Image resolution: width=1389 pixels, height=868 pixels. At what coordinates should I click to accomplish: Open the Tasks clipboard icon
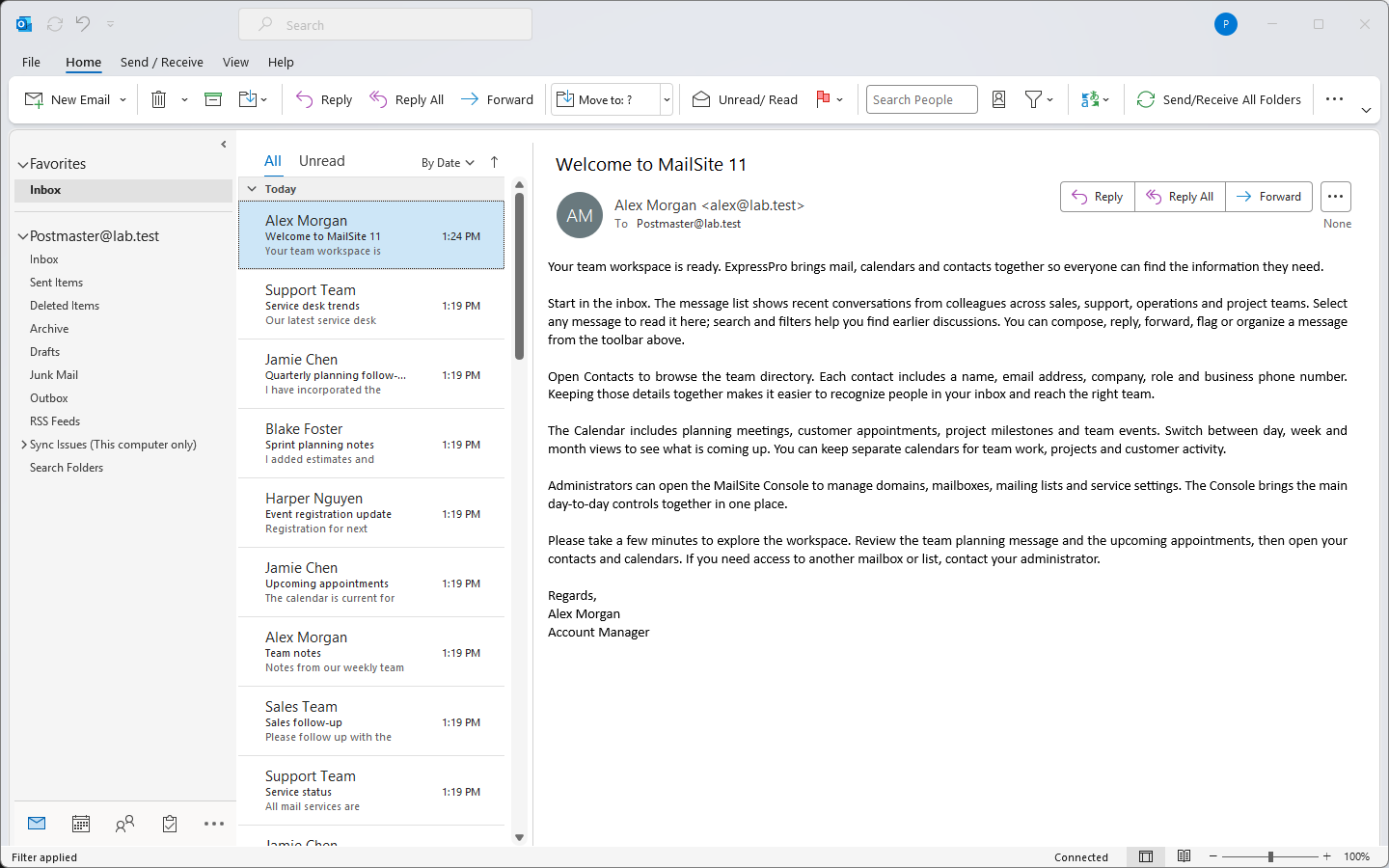tap(170, 824)
